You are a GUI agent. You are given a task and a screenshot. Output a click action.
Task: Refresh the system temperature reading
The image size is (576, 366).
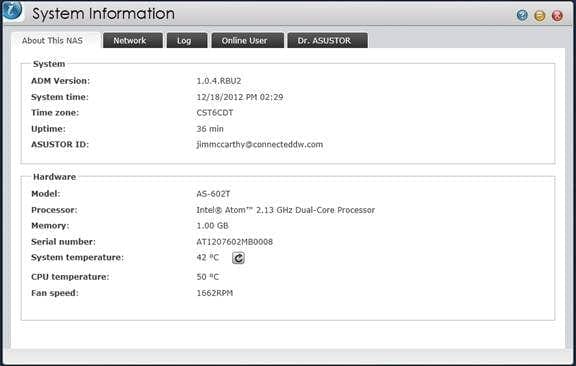238,258
